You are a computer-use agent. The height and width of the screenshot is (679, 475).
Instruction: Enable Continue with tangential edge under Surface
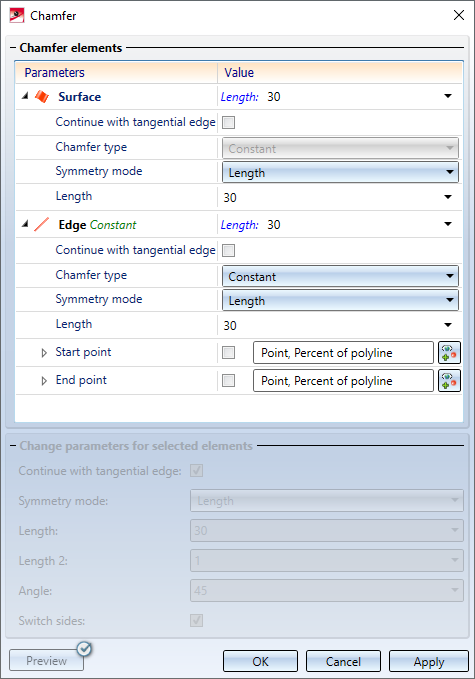(x=229, y=123)
